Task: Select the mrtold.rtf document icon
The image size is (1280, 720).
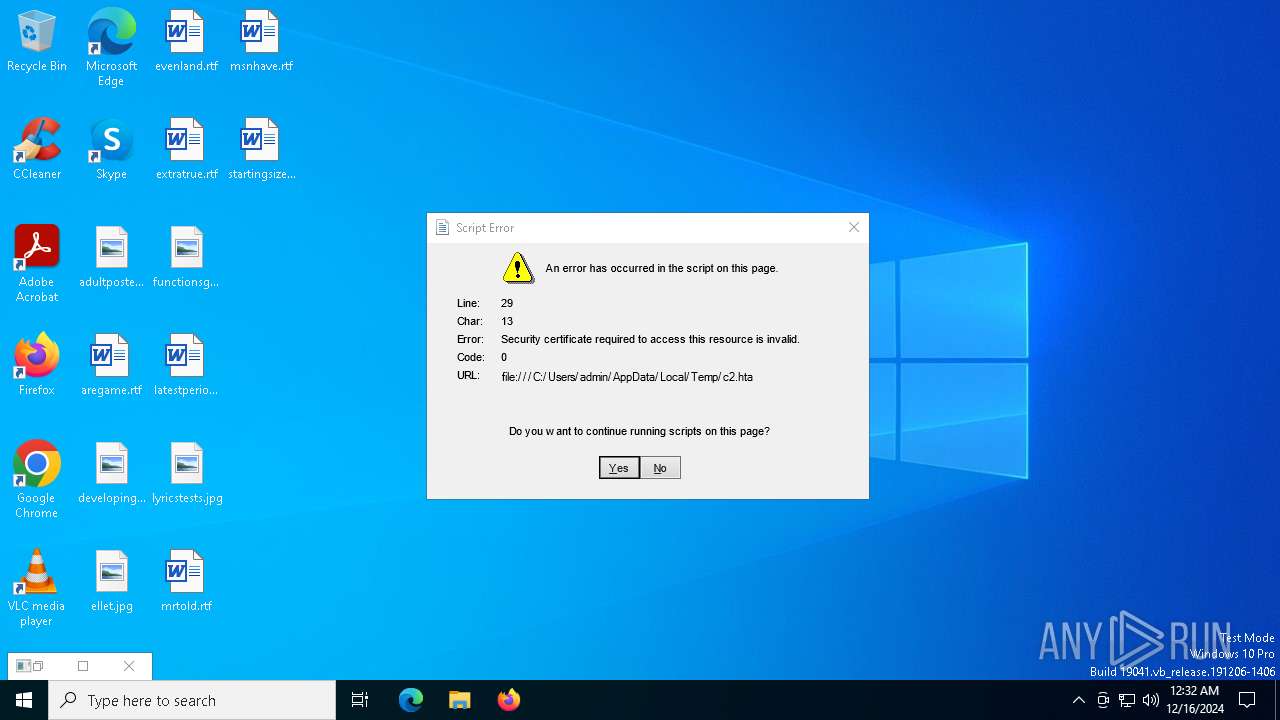Action: (186, 581)
